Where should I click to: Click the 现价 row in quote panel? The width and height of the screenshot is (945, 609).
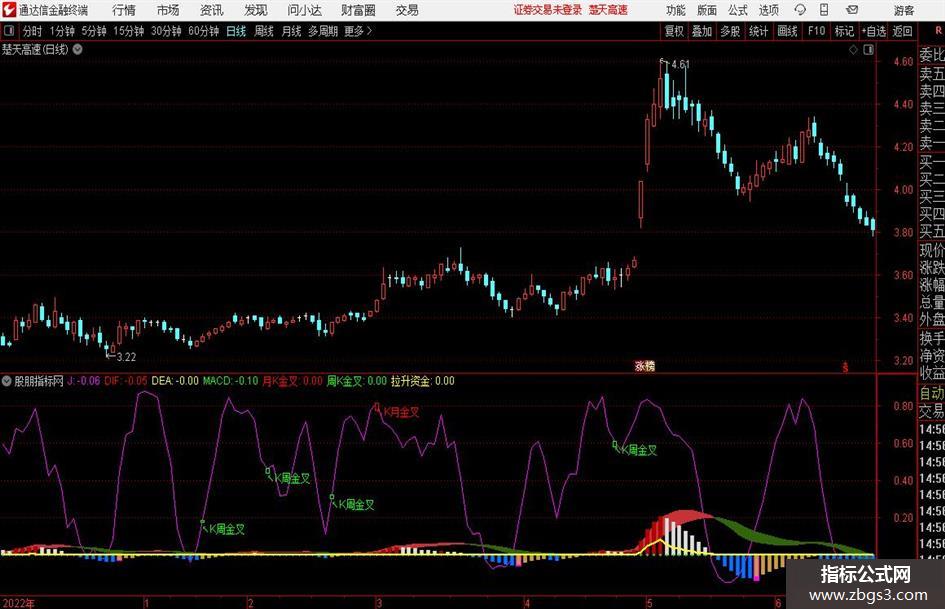[932, 250]
